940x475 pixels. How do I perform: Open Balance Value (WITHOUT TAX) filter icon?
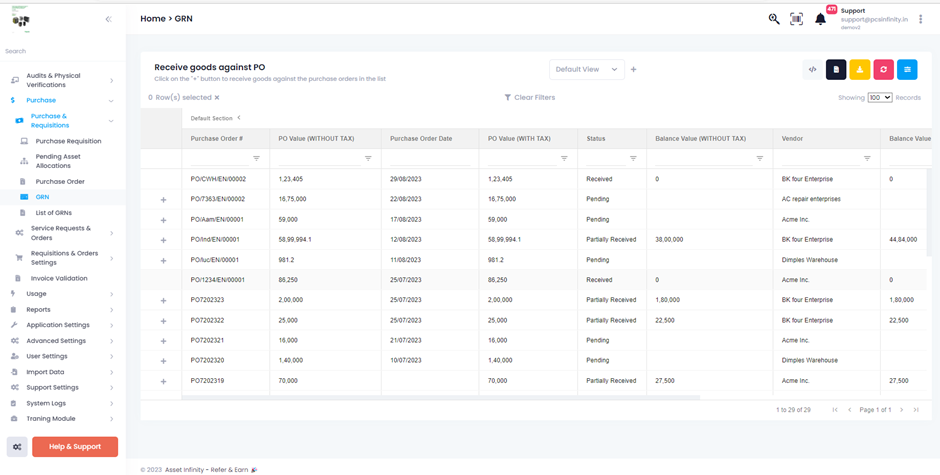click(760, 158)
